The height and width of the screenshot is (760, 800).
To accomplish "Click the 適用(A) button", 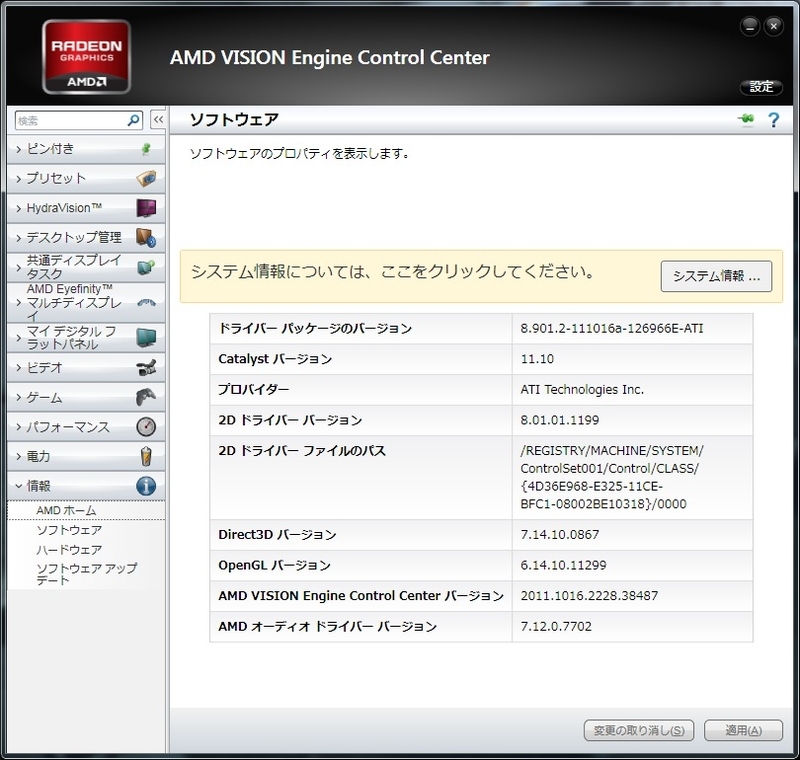I will click(x=743, y=730).
